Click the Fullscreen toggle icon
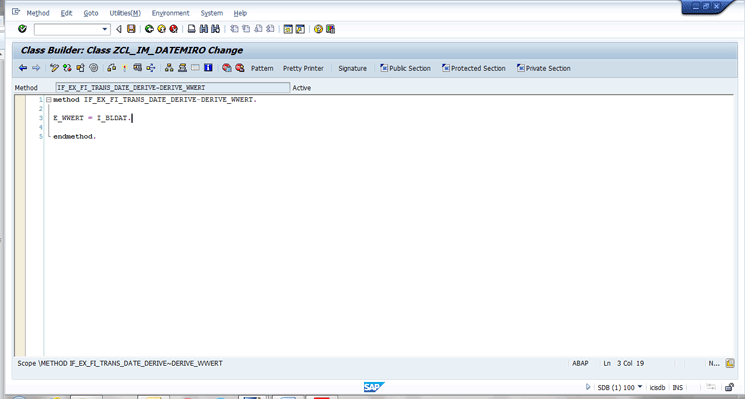 coord(195,68)
